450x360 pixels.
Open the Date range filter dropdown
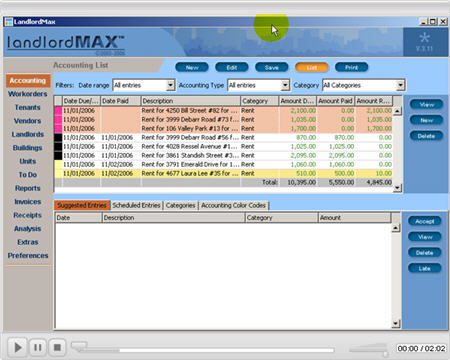tap(170, 85)
